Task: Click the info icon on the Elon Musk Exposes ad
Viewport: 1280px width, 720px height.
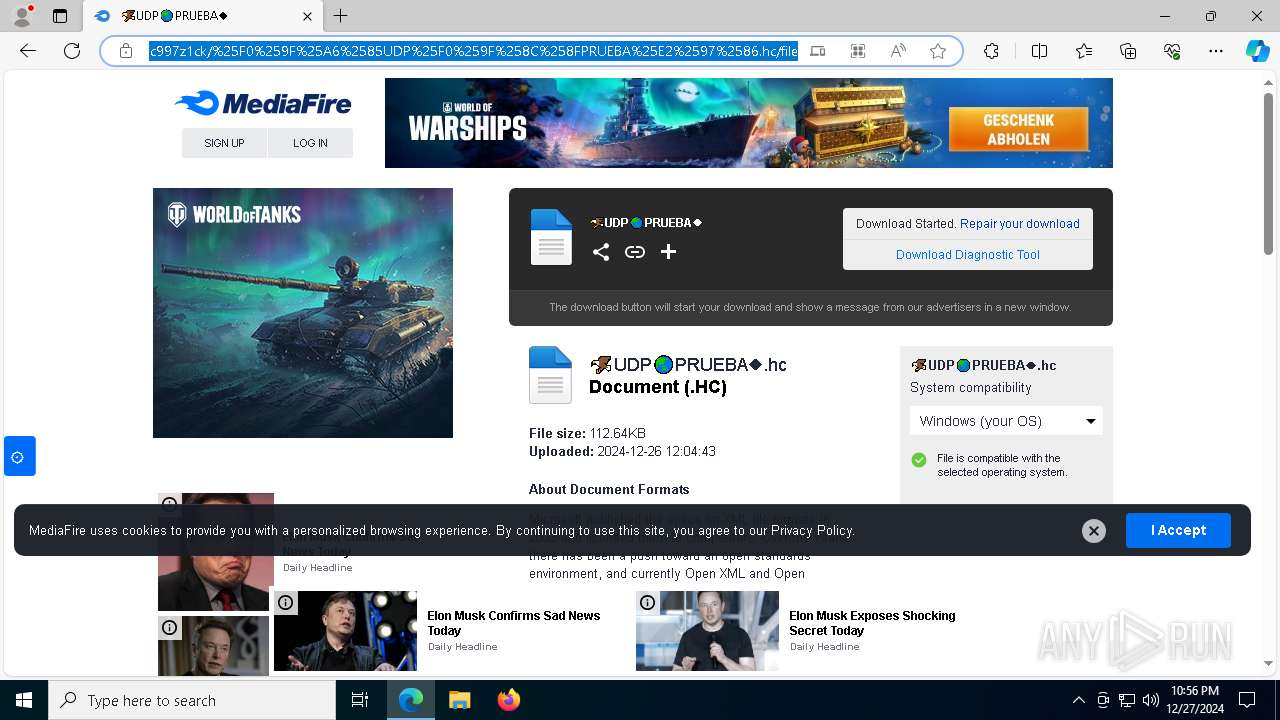Action: pyautogui.click(x=648, y=602)
